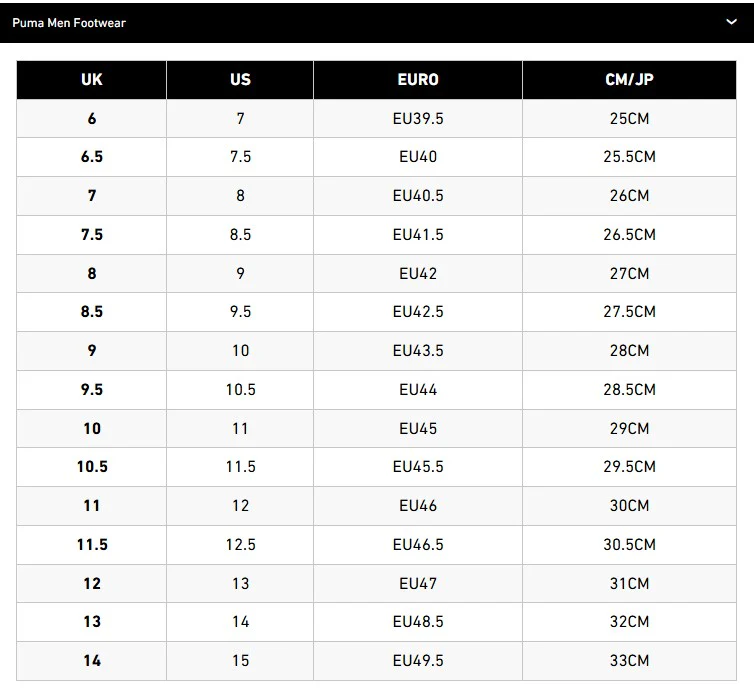Click UK size 14 cell
Viewport: 754px width, 693px height.
(92, 661)
